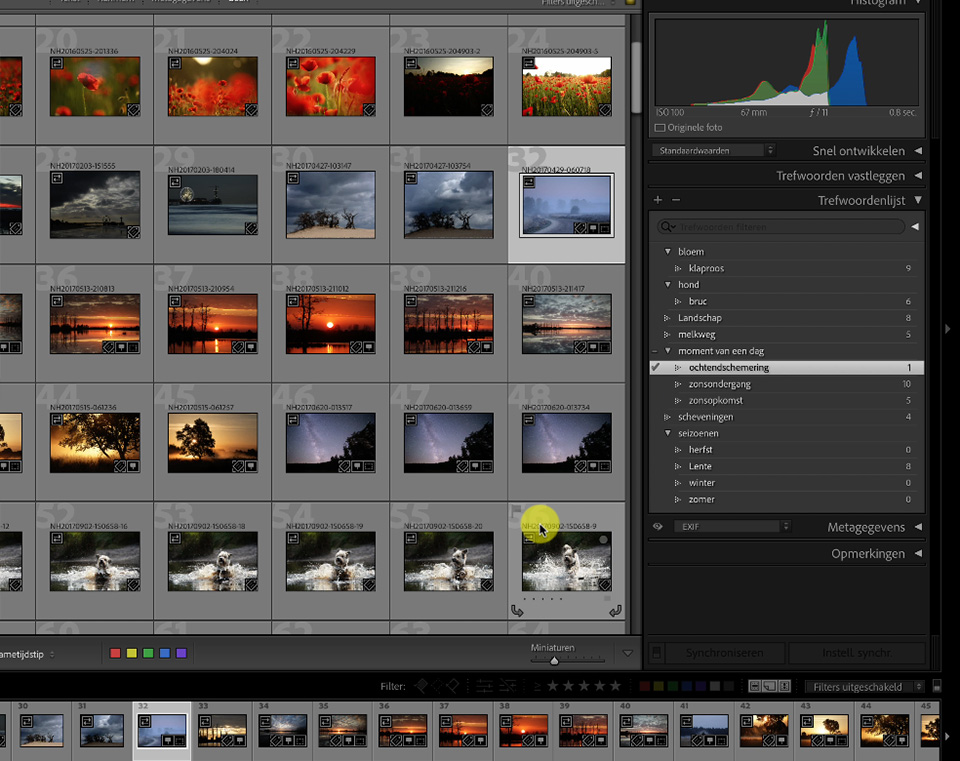Screen dimensions: 960x761
Task: Collapse the keyword filter options arrow
Action: click(x=915, y=227)
